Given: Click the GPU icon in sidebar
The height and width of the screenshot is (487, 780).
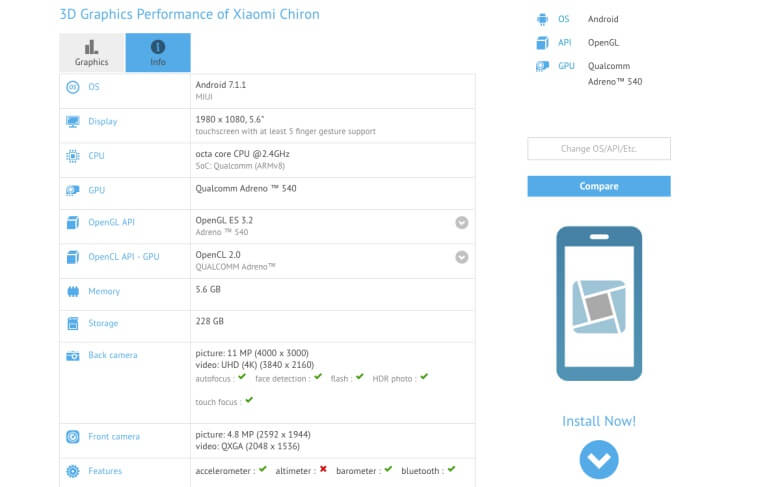Looking at the screenshot, I should click(542, 66).
